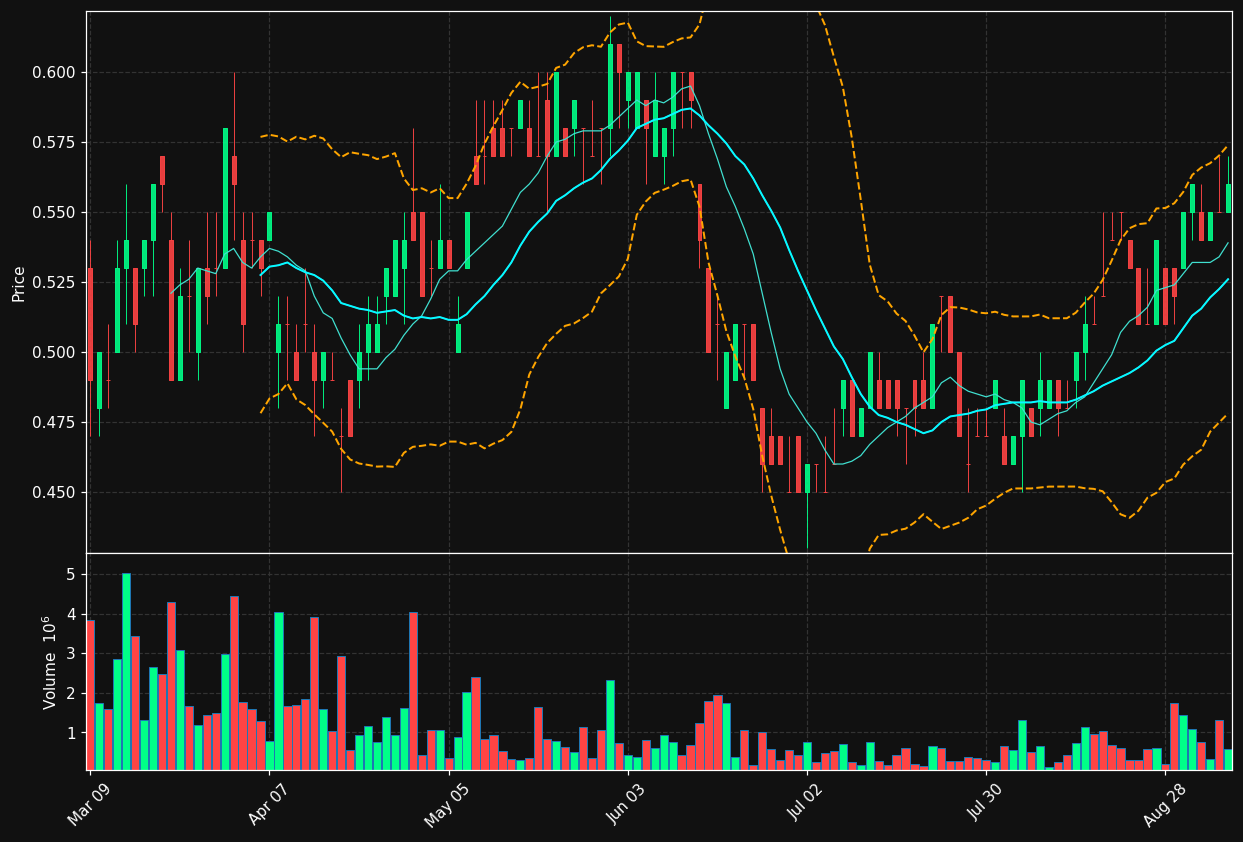Click the Mar 09 date label
Screen dimensions: 1243x842
click(89, 802)
